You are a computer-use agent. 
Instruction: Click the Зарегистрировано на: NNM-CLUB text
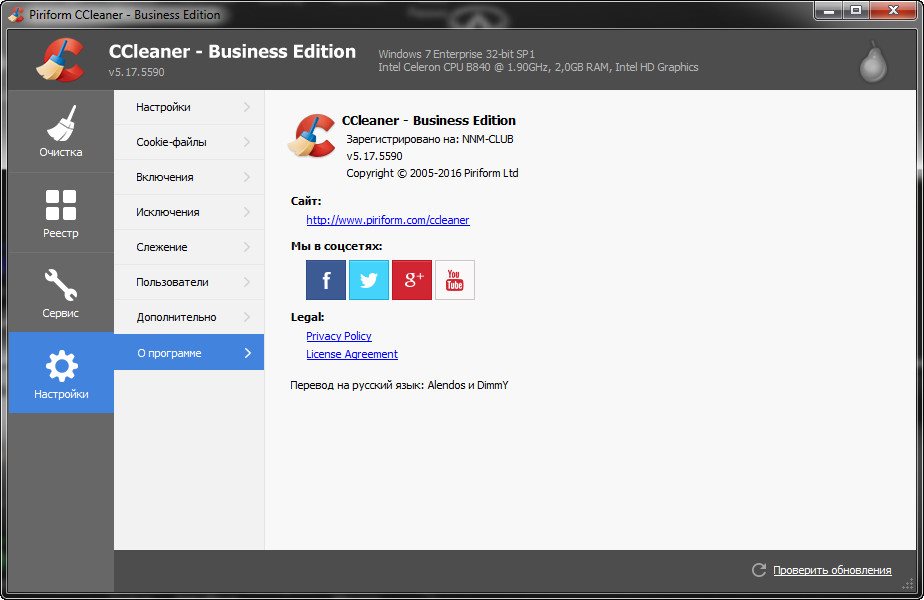430,139
